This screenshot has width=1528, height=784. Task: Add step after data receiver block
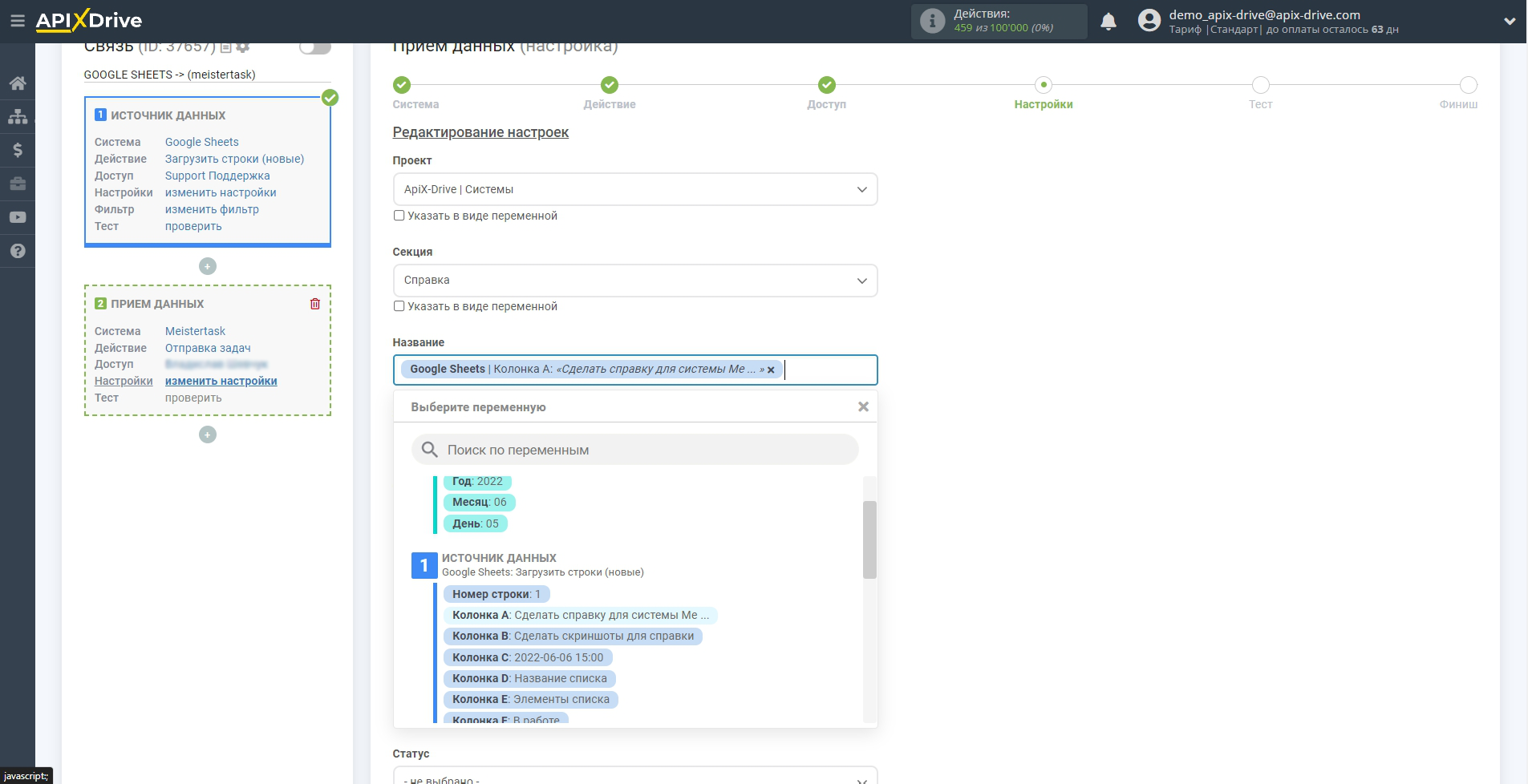click(208, 434)
